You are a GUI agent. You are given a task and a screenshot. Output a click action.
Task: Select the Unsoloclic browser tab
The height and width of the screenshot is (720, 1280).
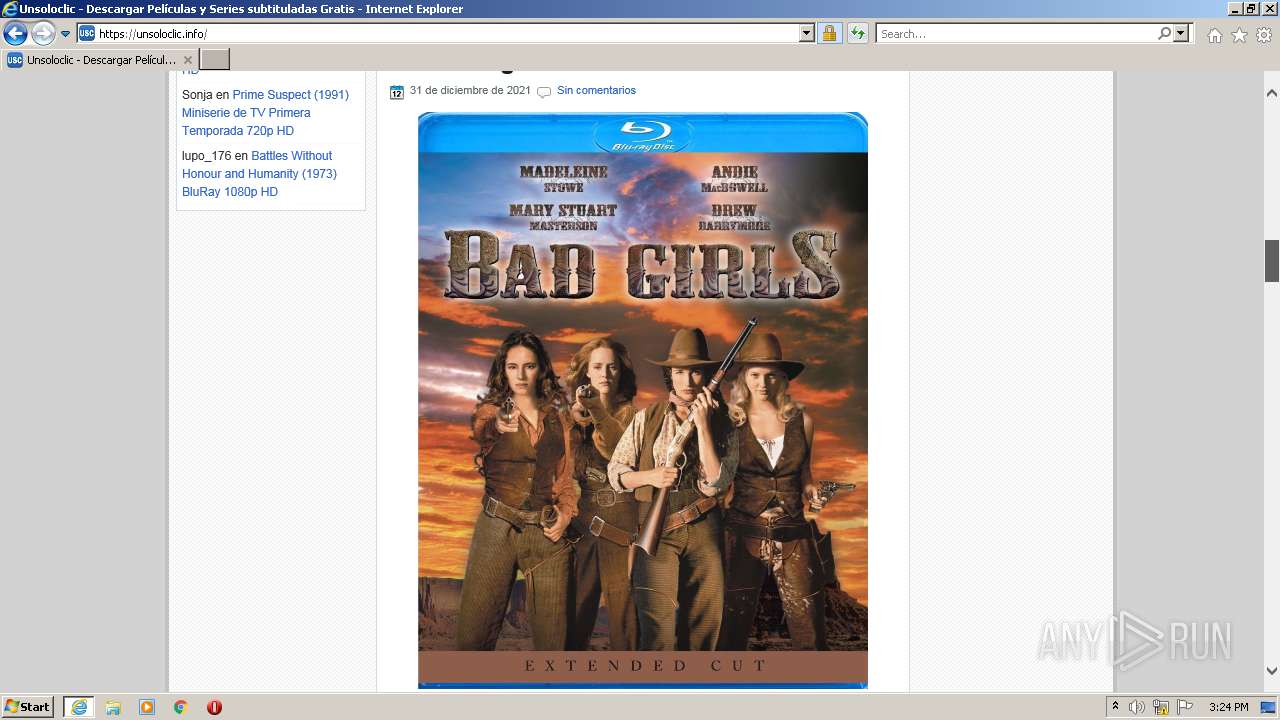[100, 60]
